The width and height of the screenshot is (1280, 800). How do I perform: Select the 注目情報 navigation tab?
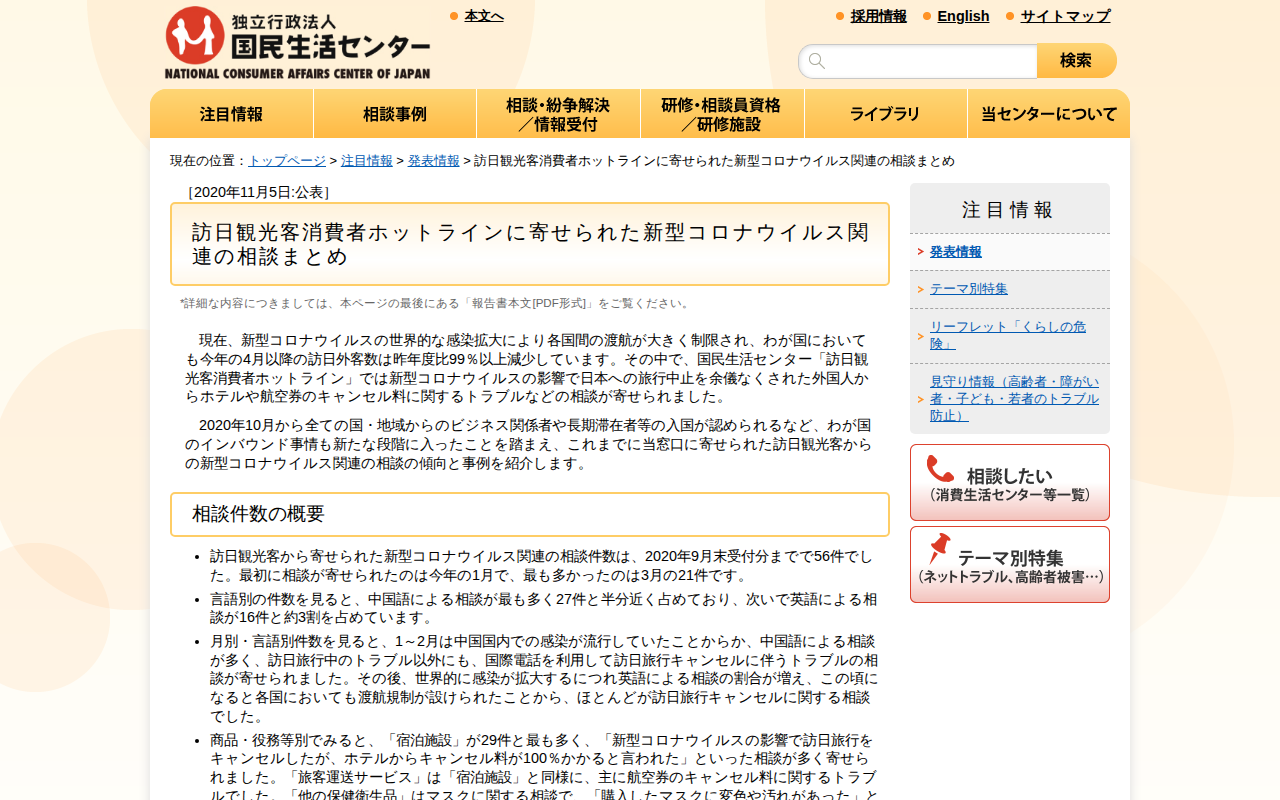coord(231,113)
